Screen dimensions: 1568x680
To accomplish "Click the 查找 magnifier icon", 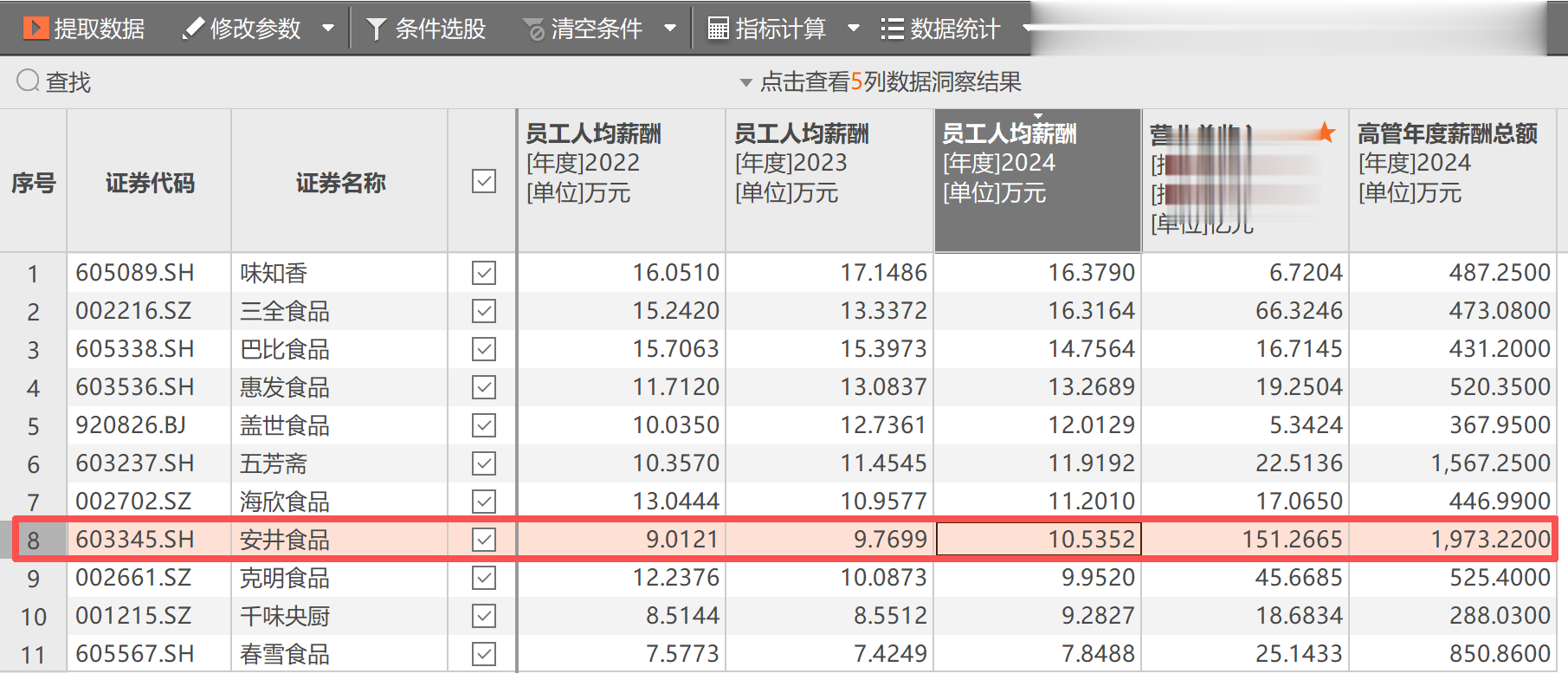I will 28,81.
